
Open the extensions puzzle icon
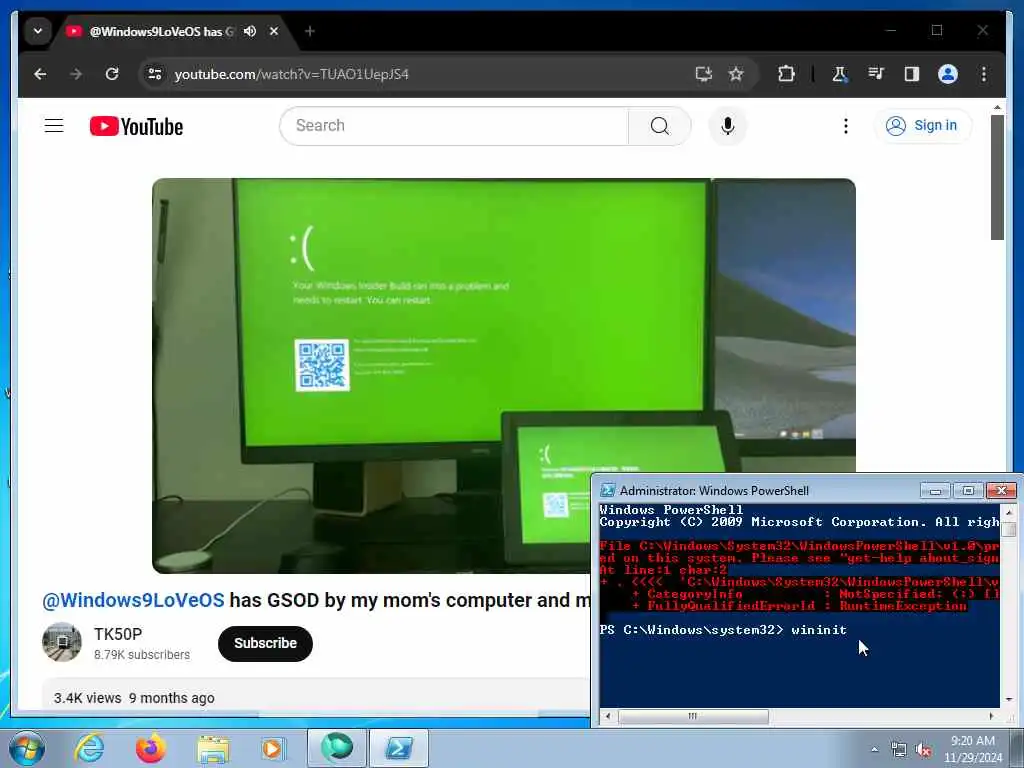(786, 74)
